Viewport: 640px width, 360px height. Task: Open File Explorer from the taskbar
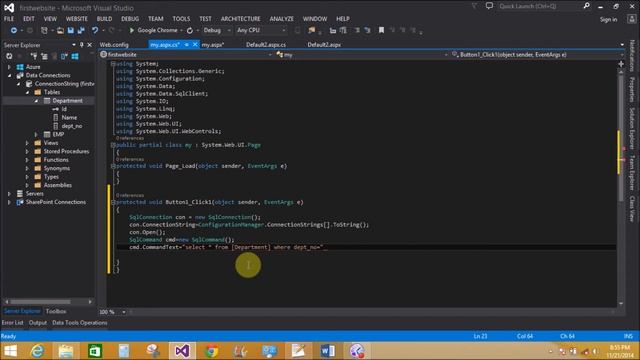[66, 351]
